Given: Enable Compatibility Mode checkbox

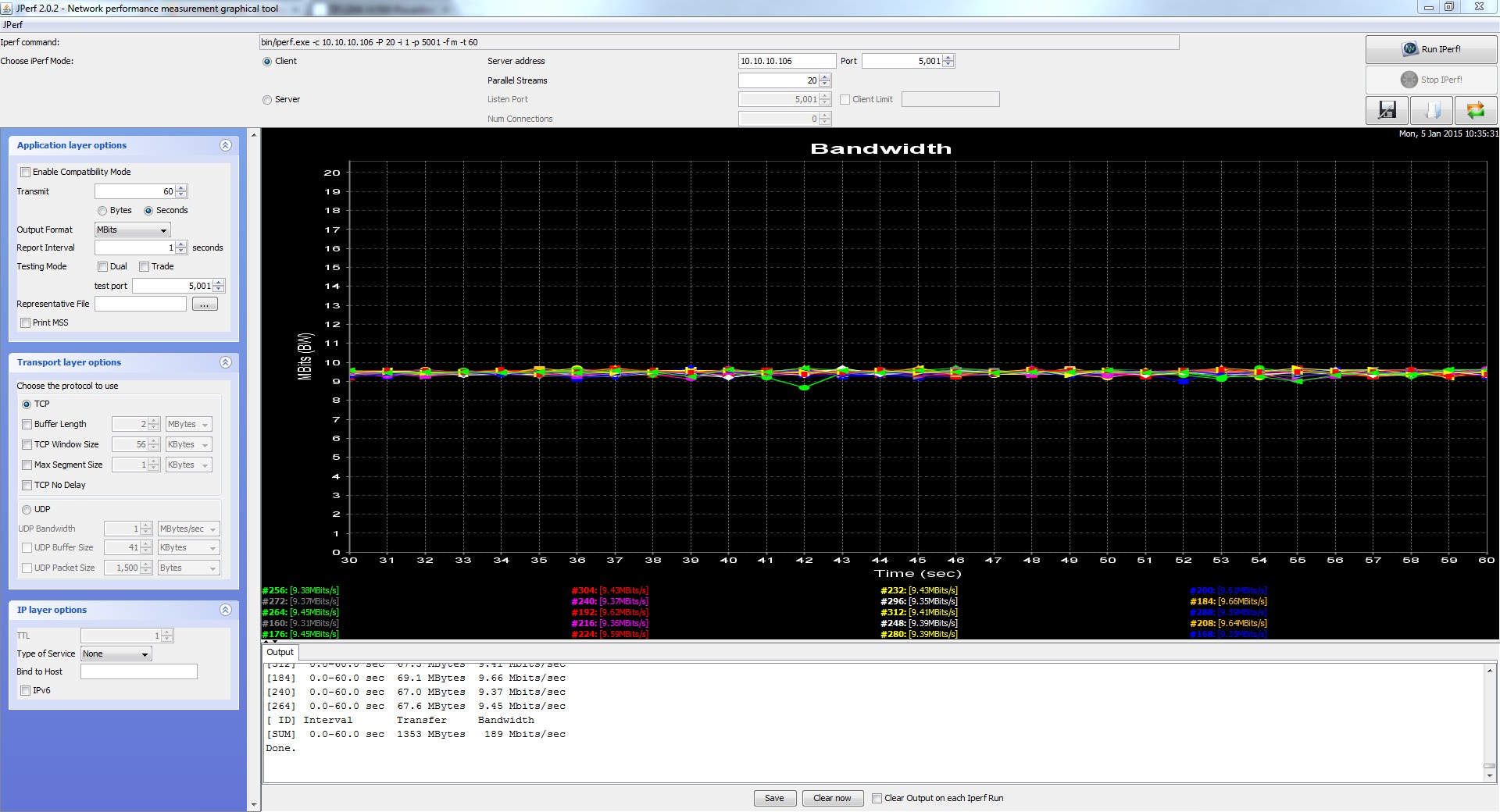Looking at the screenshot, I should pyautogui.click(x=26, y=173).
